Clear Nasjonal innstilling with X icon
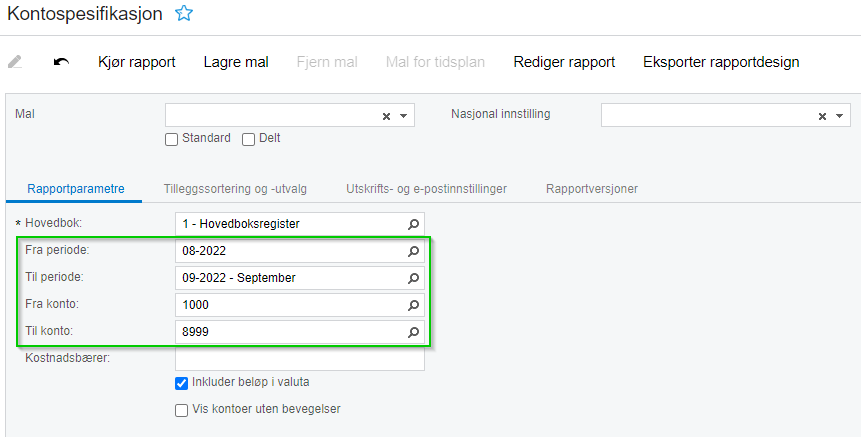Screen dimensions: 861x437 (823, 116)
